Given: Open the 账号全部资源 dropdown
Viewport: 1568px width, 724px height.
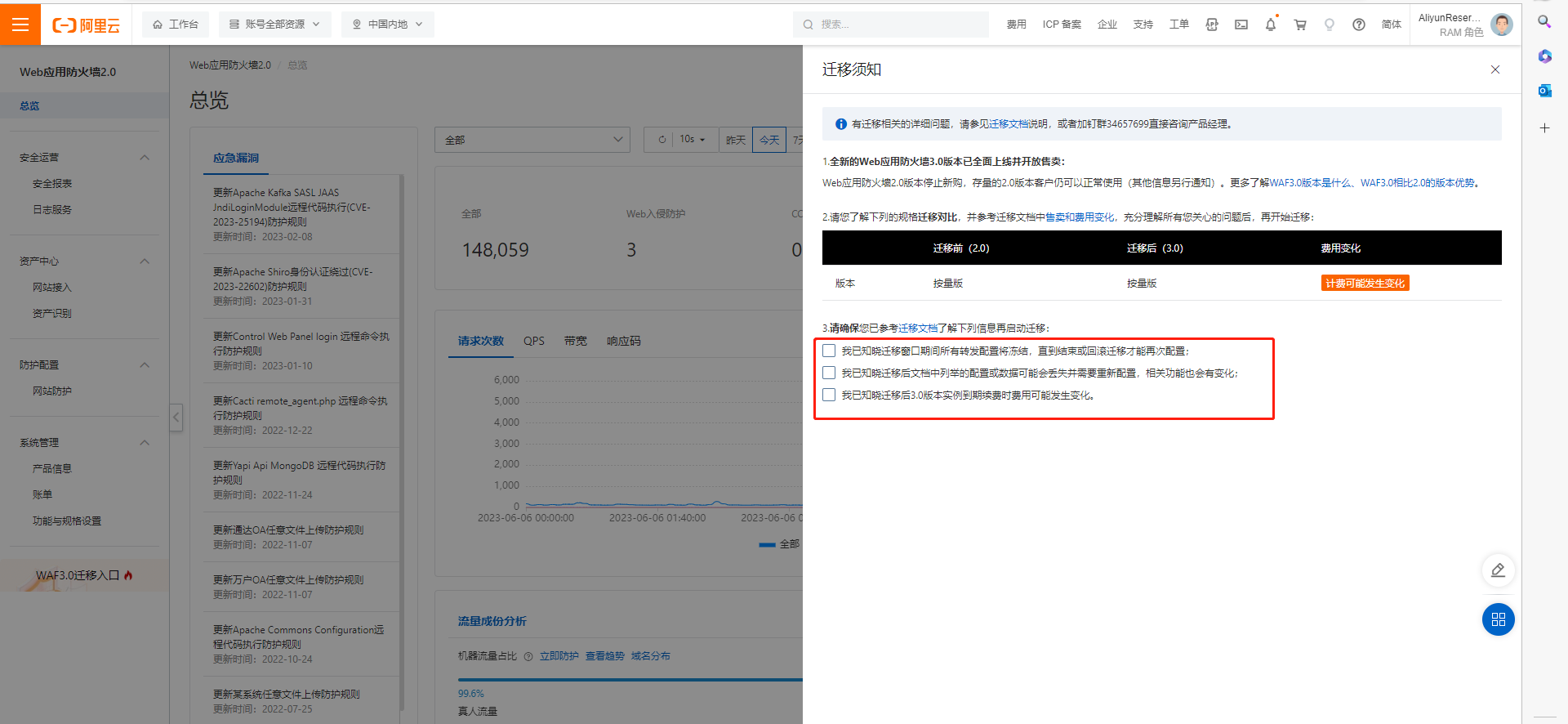Looking at the screenshot, I should pos(274,25).
